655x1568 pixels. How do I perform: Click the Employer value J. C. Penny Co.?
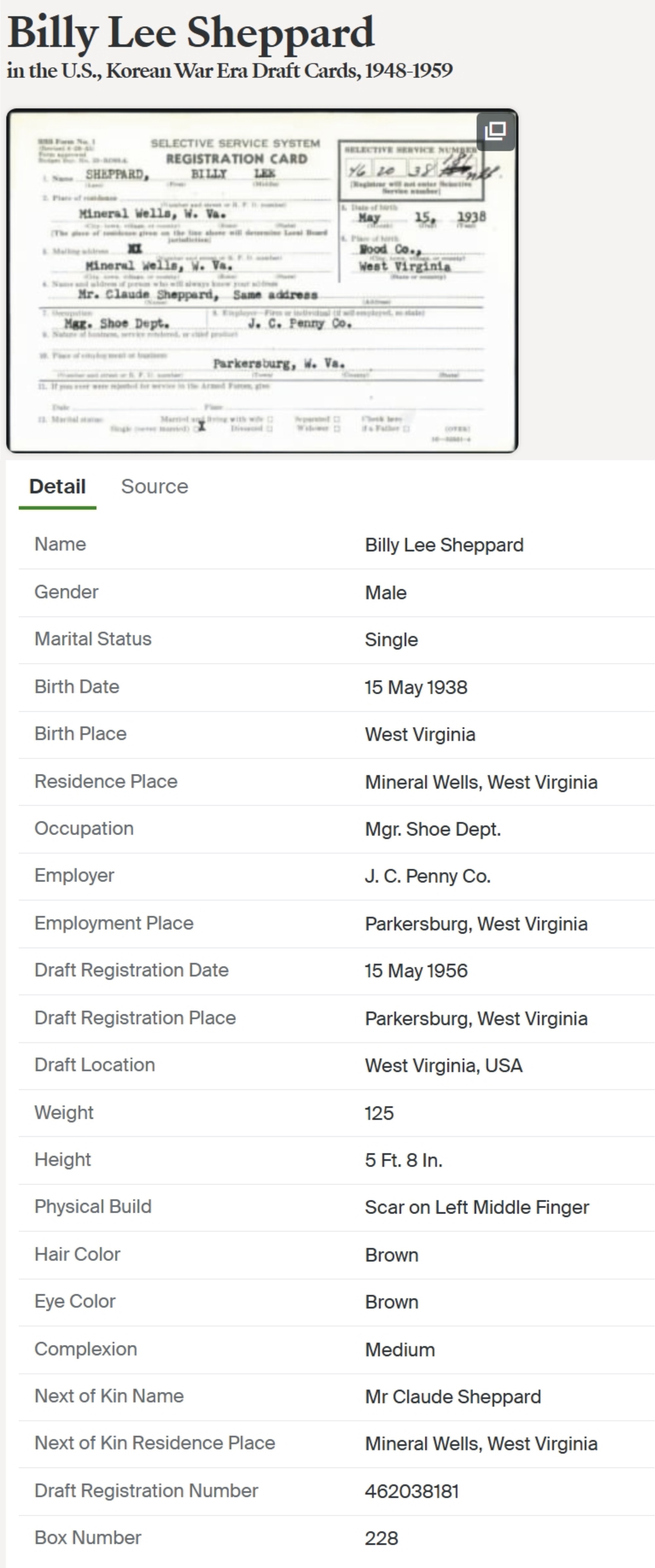pyautogui.click(x=427, y=877)
